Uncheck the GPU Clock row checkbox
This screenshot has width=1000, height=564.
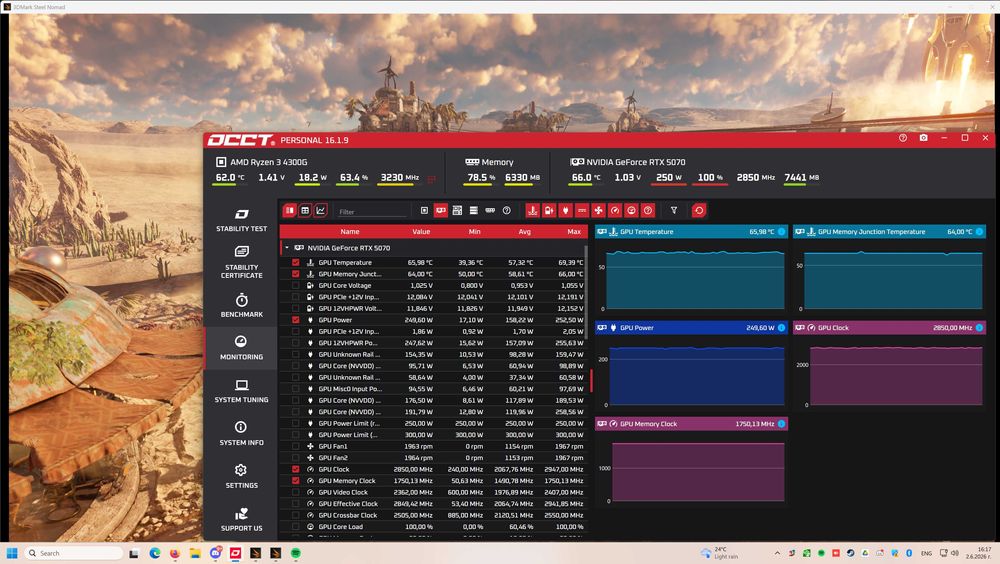click(x=295, y=469)
